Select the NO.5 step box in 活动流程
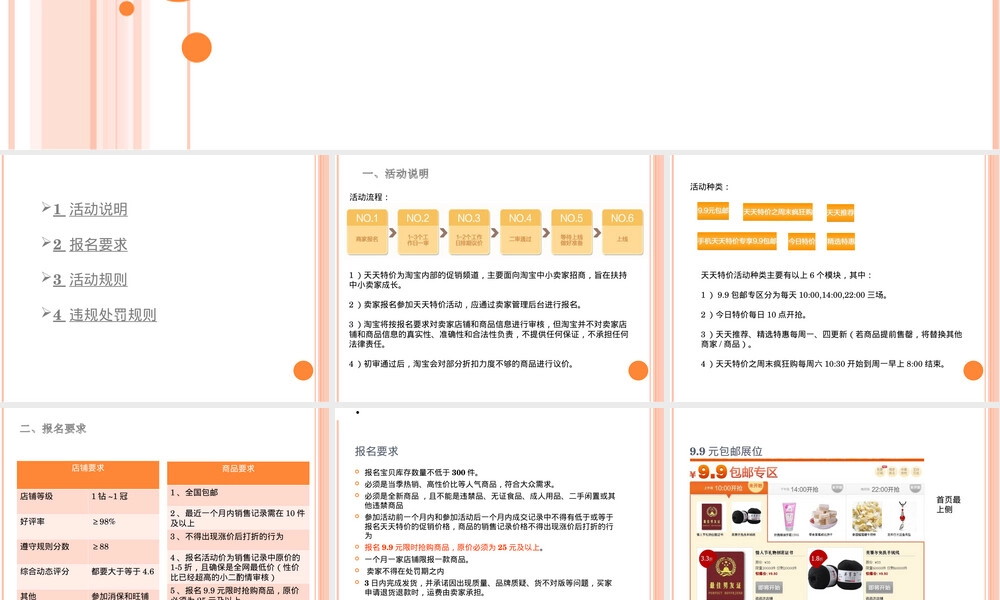Image resolution: width=1000 pixels, height=600 pixels. (571, 232)
